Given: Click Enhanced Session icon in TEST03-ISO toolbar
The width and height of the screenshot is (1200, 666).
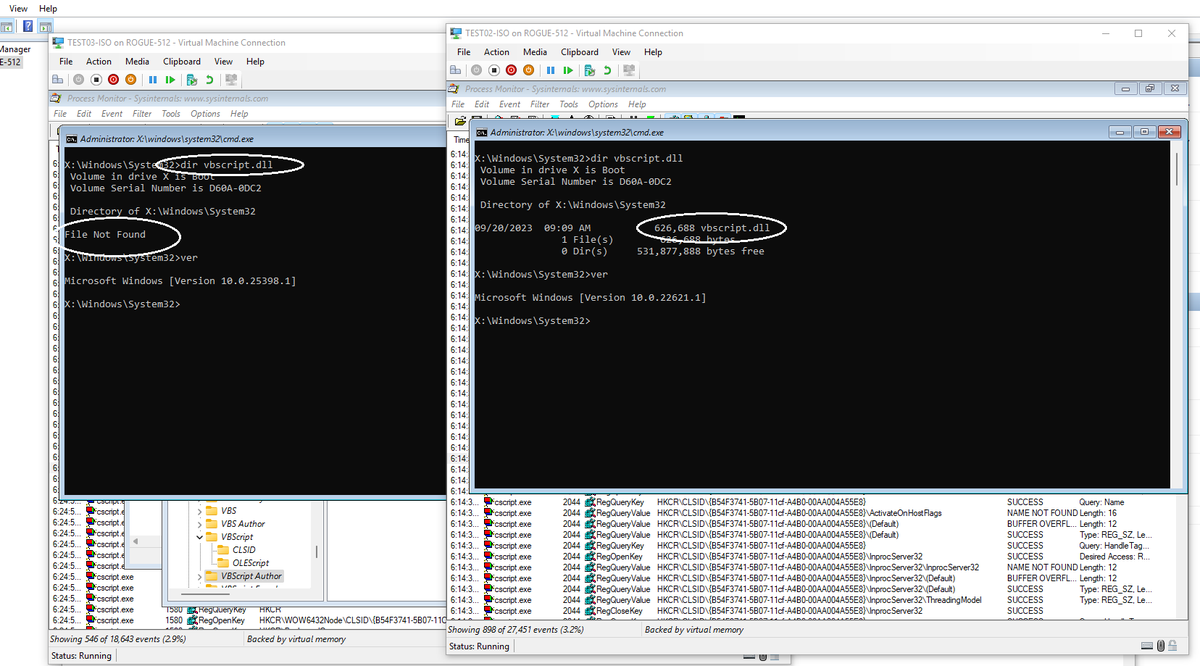Looking at the screenshot, I should (232, 79).
